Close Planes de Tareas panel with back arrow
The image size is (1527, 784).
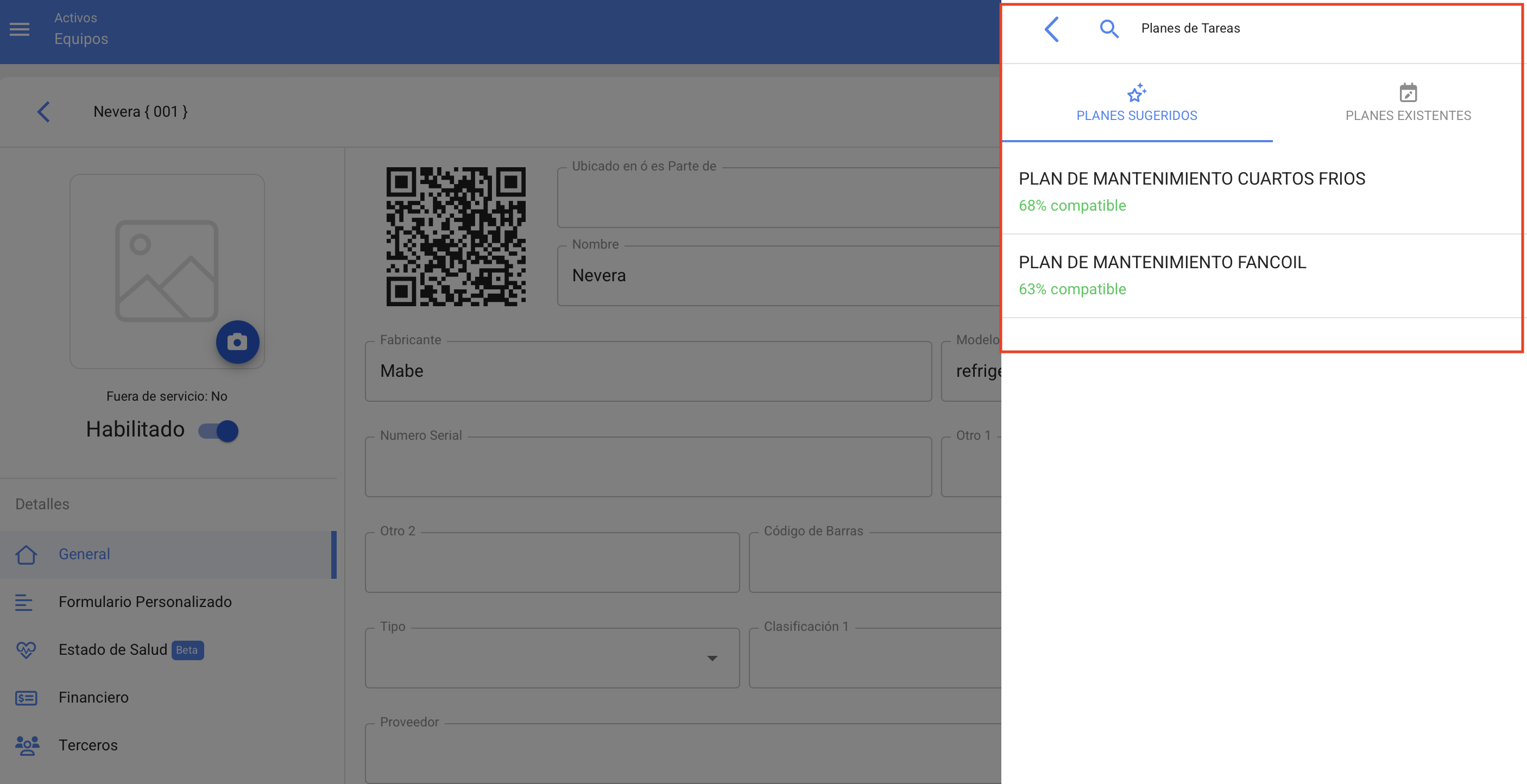(x=1052, y=29)
